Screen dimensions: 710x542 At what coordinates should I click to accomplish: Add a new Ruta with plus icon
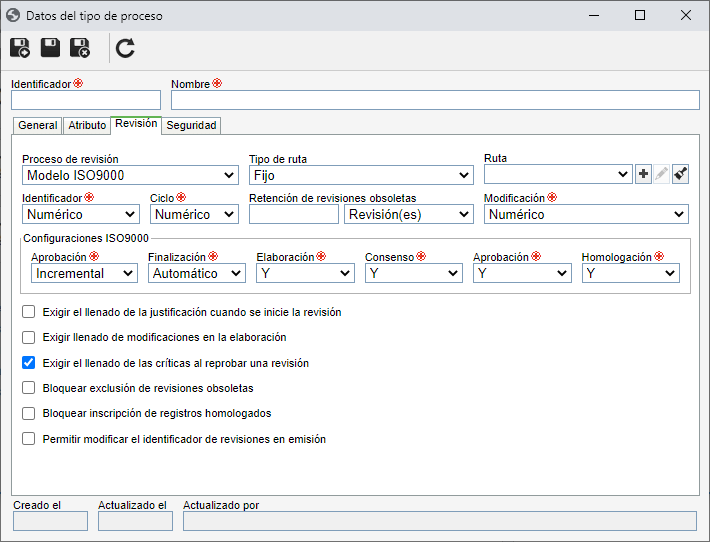(x=643, y=174)
